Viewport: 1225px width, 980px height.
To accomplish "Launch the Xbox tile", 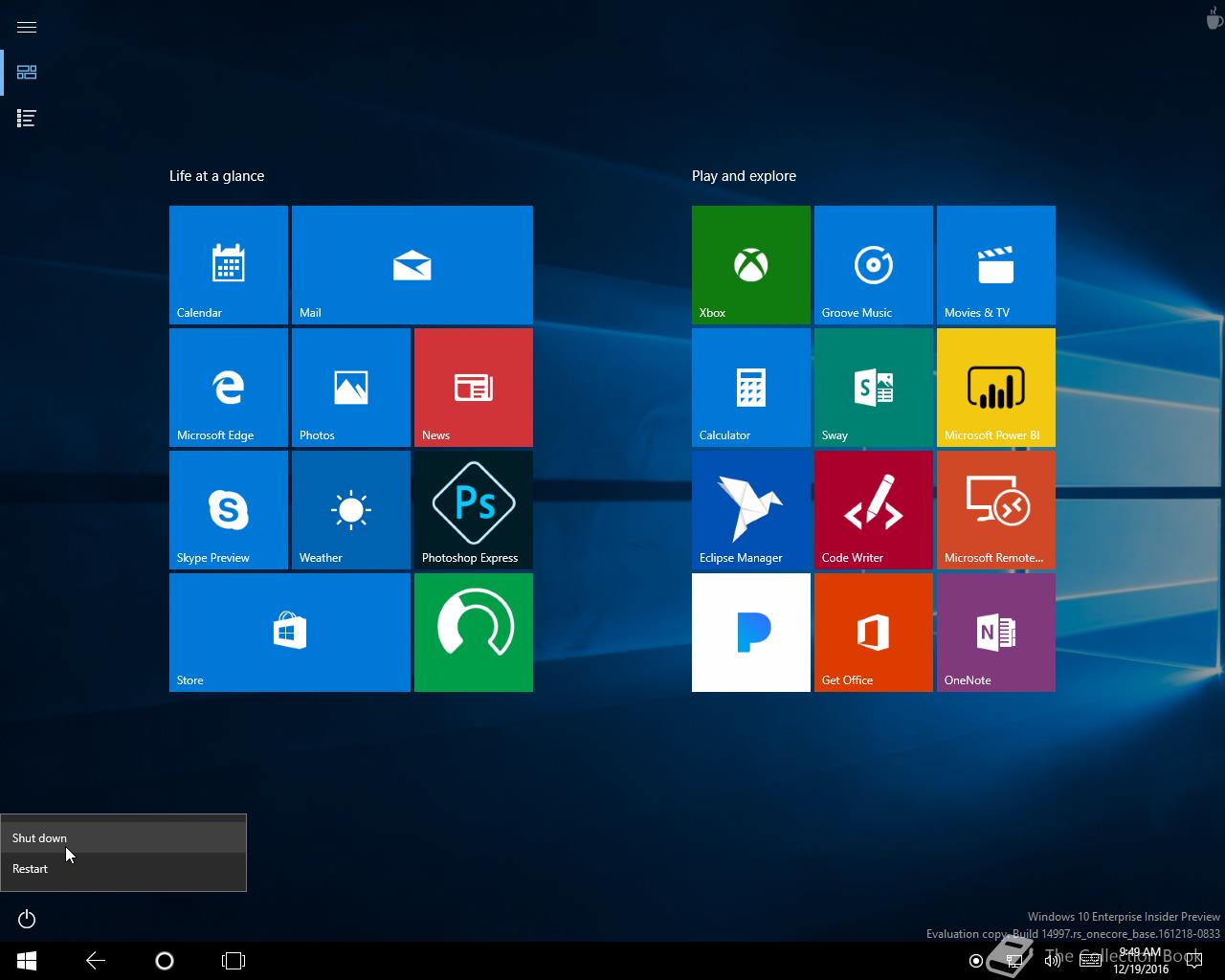I will (x=751, y=265).
